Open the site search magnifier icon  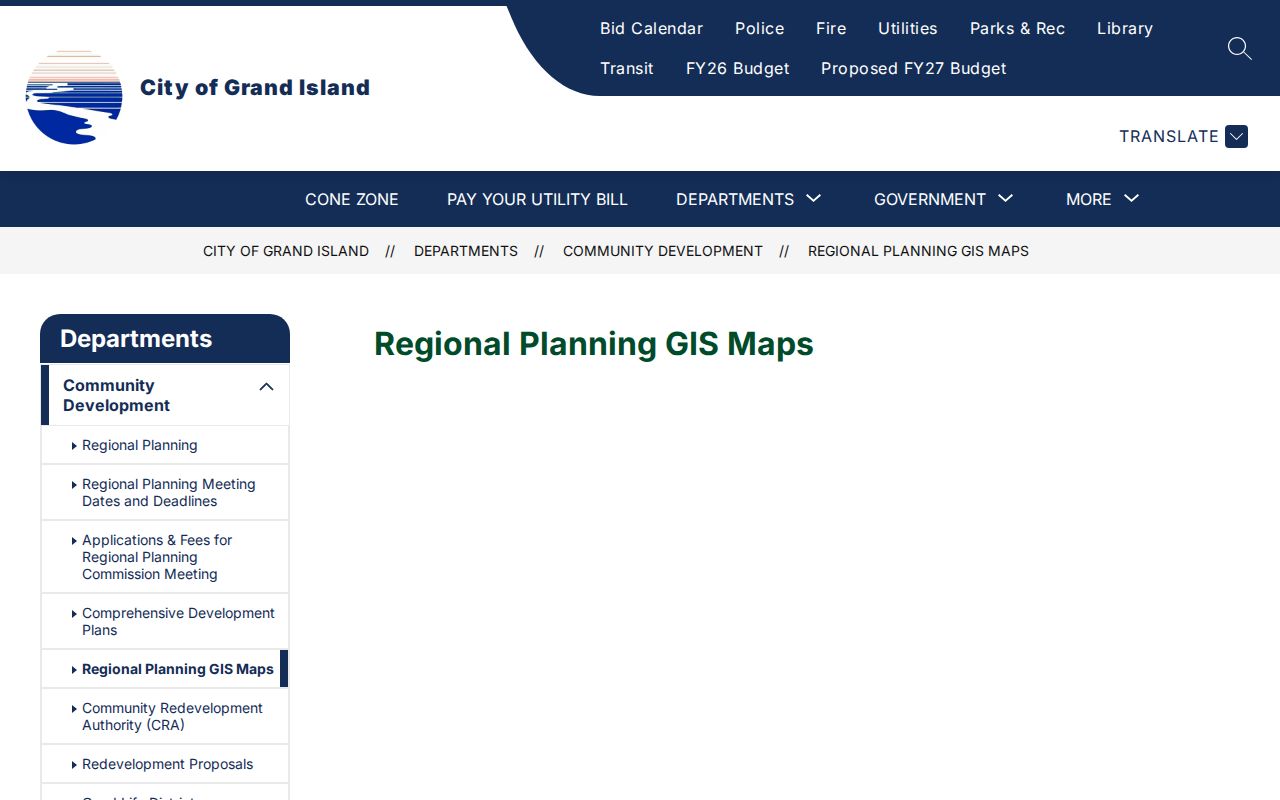point(1239,48)
